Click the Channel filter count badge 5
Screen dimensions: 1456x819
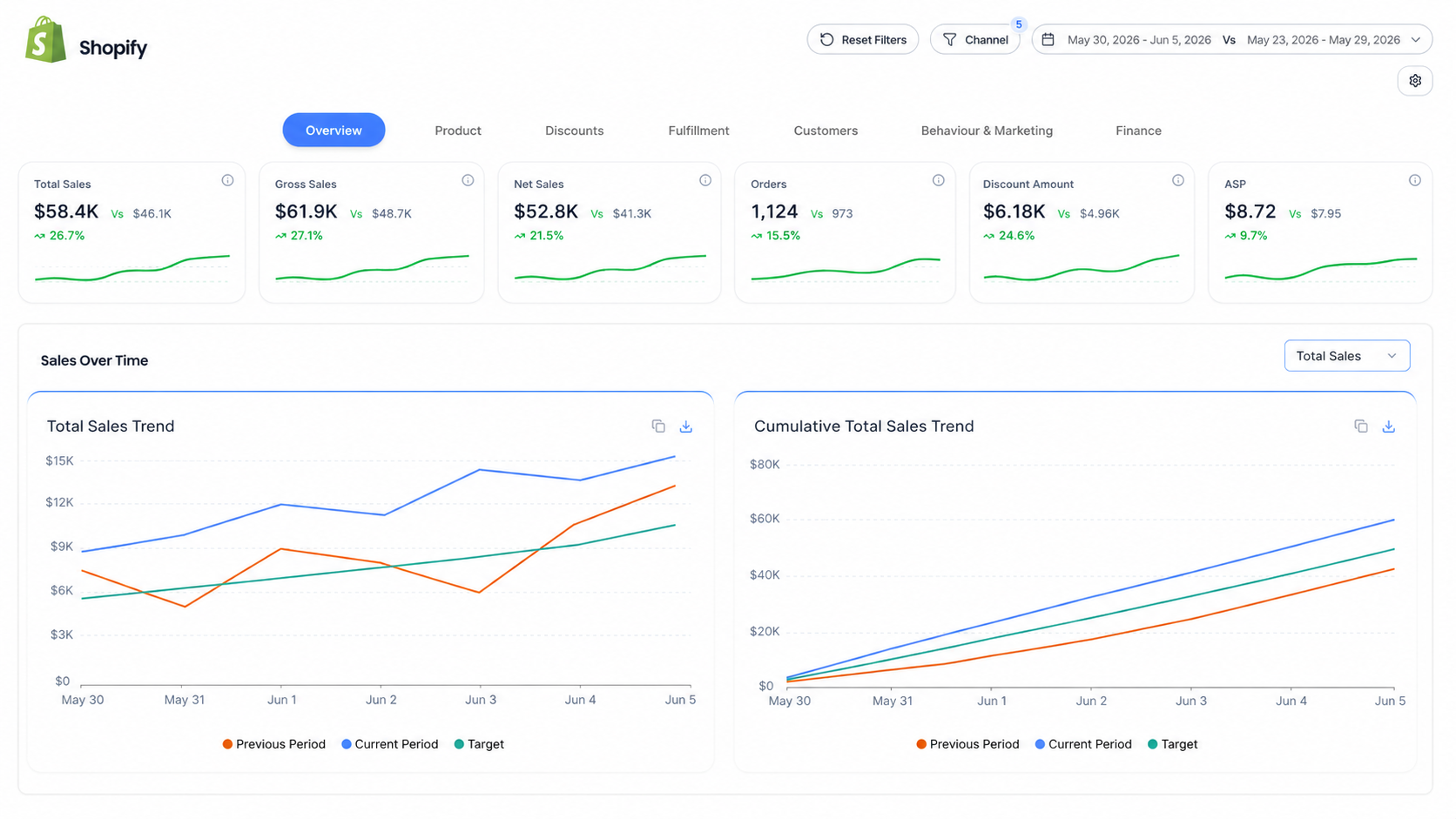[x=1018, y=24]
